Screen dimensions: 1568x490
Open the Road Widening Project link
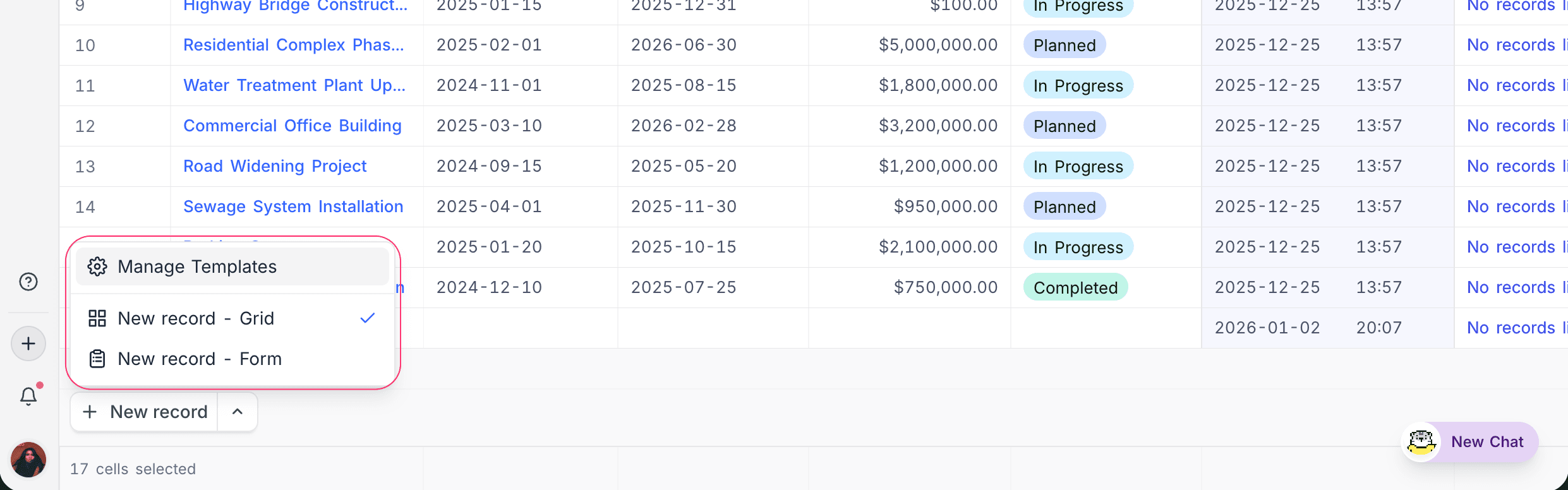pos(275,166)
